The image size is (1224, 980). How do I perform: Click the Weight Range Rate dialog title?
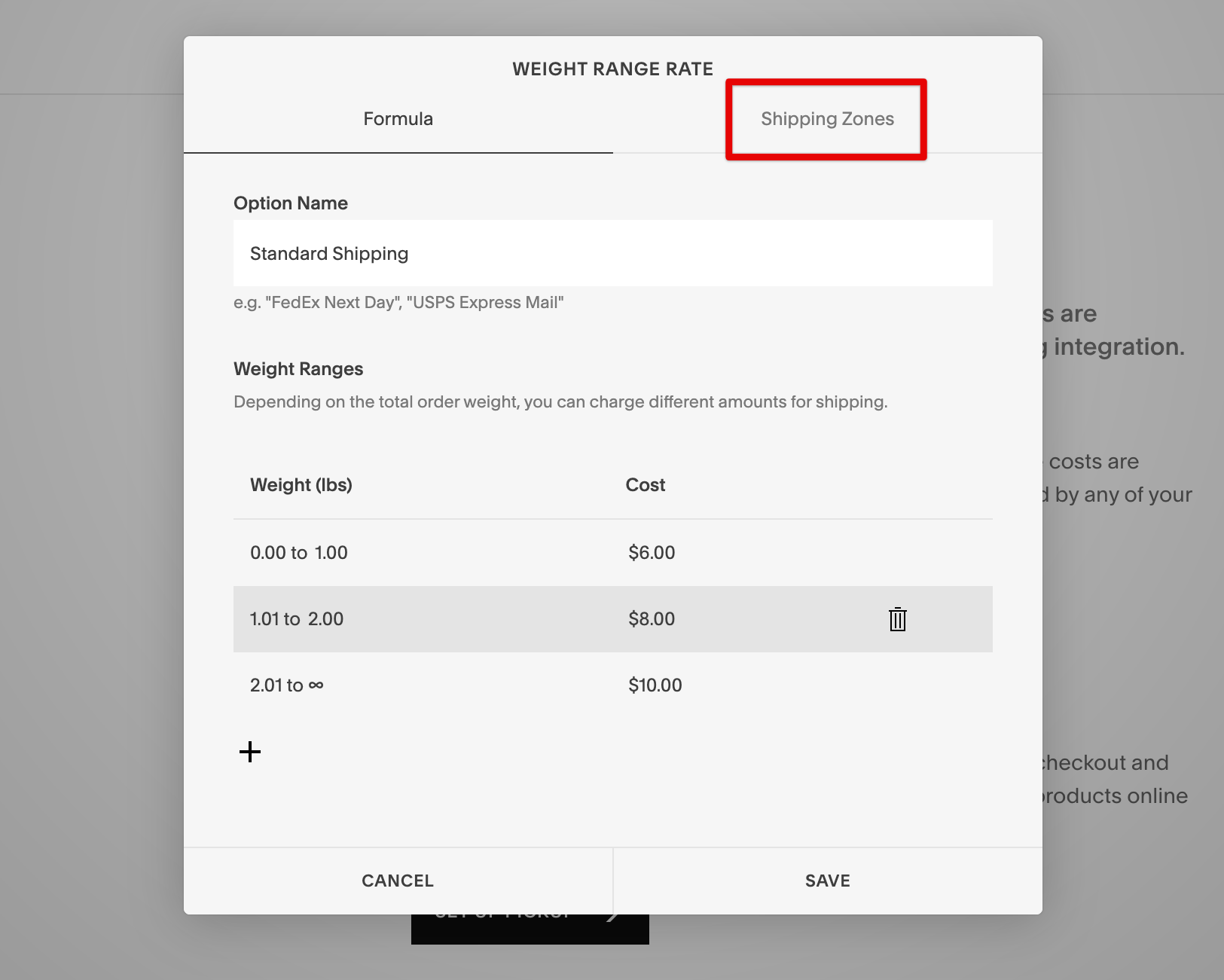point(612,68)
